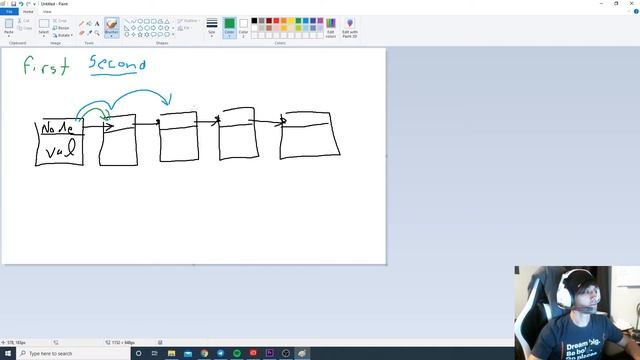Select the Color 1 foreground box
Image resolution: width=640 pixels, height=360 pixels.
[229, 28]
